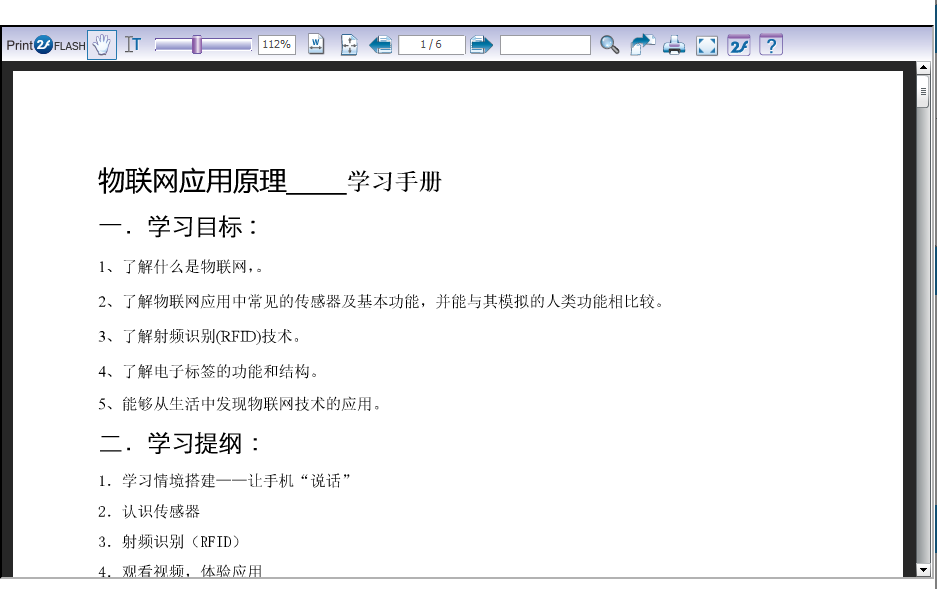Open the help window icon
The height and width of the screenshot is (589, 937).
point(770,45)
